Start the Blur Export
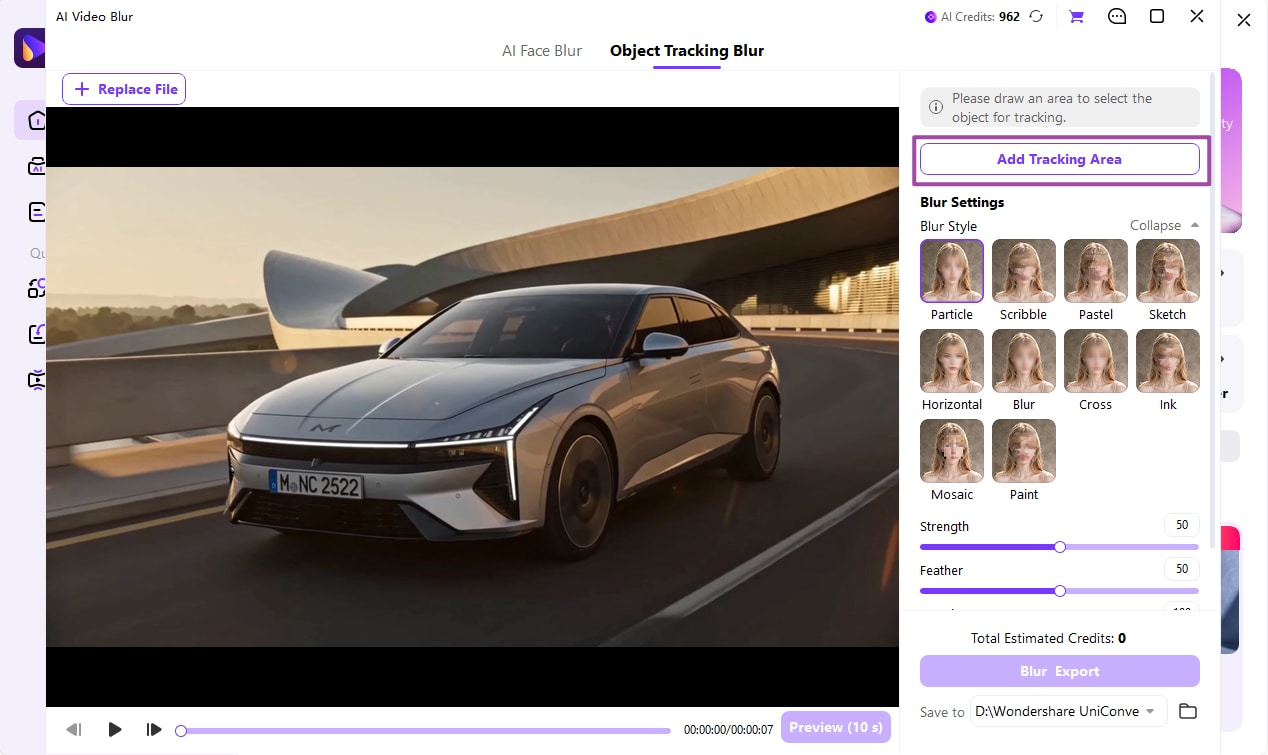The height and width of the screenshot is (755, 1268). tap(1059, 671)
